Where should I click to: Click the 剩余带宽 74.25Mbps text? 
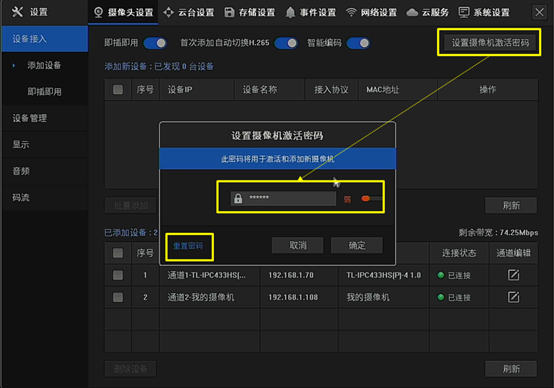coord(498,233)
